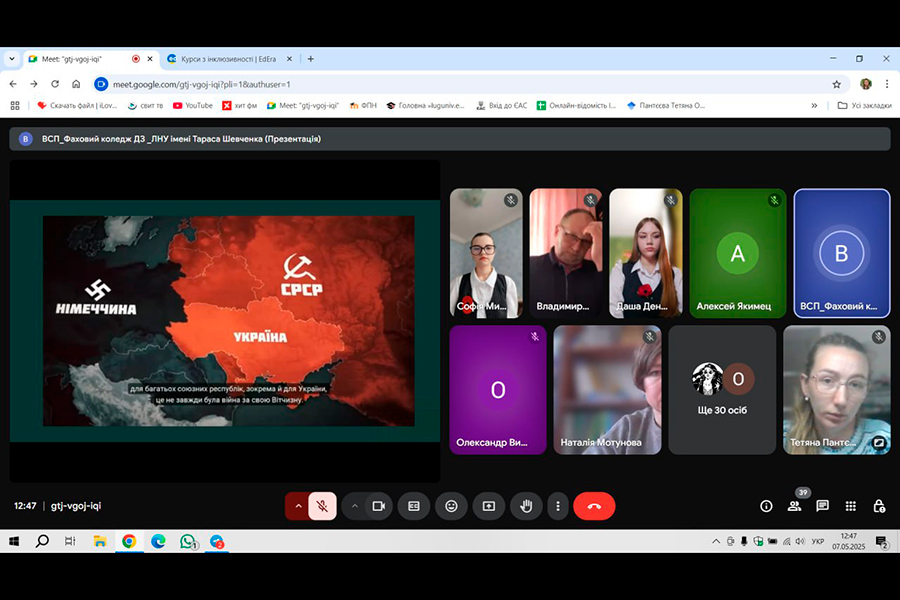900x600 pixels.
Task: Expand video settings arrow beside camera
Action: coord(355,506)
